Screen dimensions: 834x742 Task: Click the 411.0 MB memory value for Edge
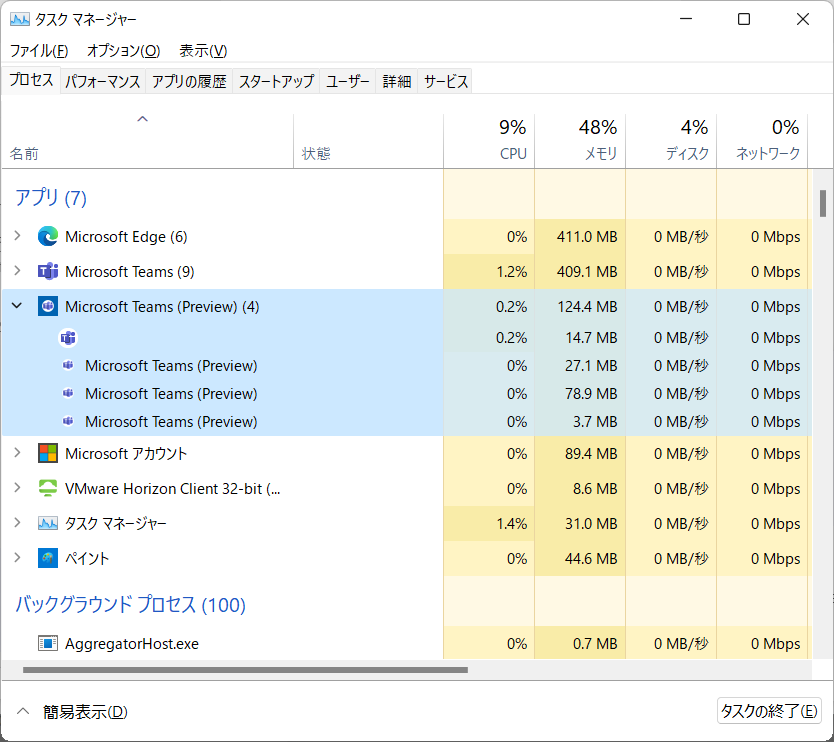[x=587, y=237]
